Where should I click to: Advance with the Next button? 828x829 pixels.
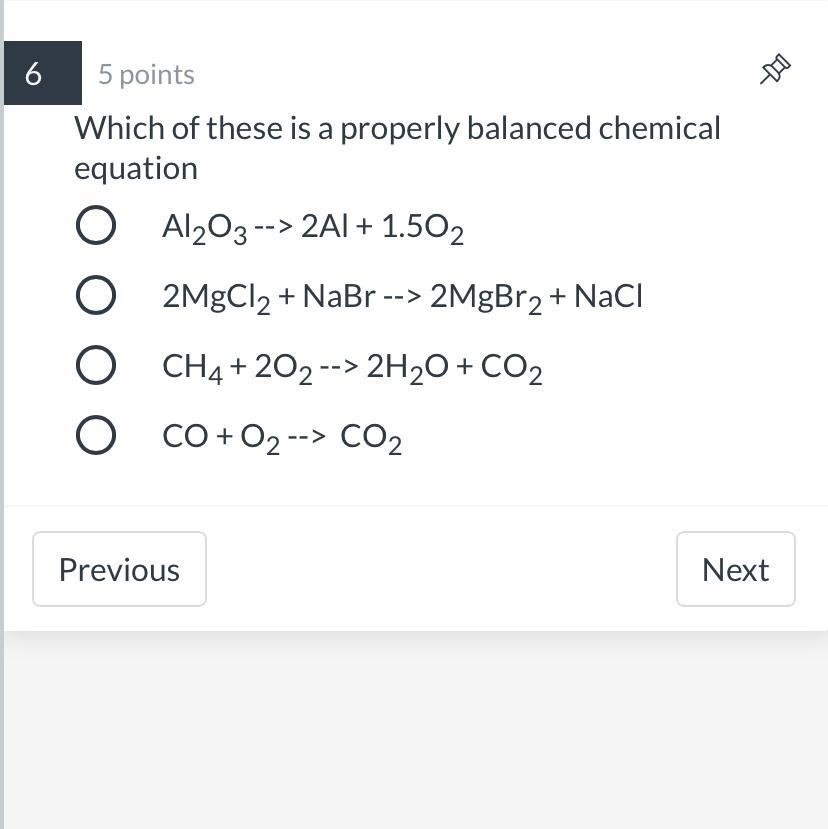pos(735,569)
